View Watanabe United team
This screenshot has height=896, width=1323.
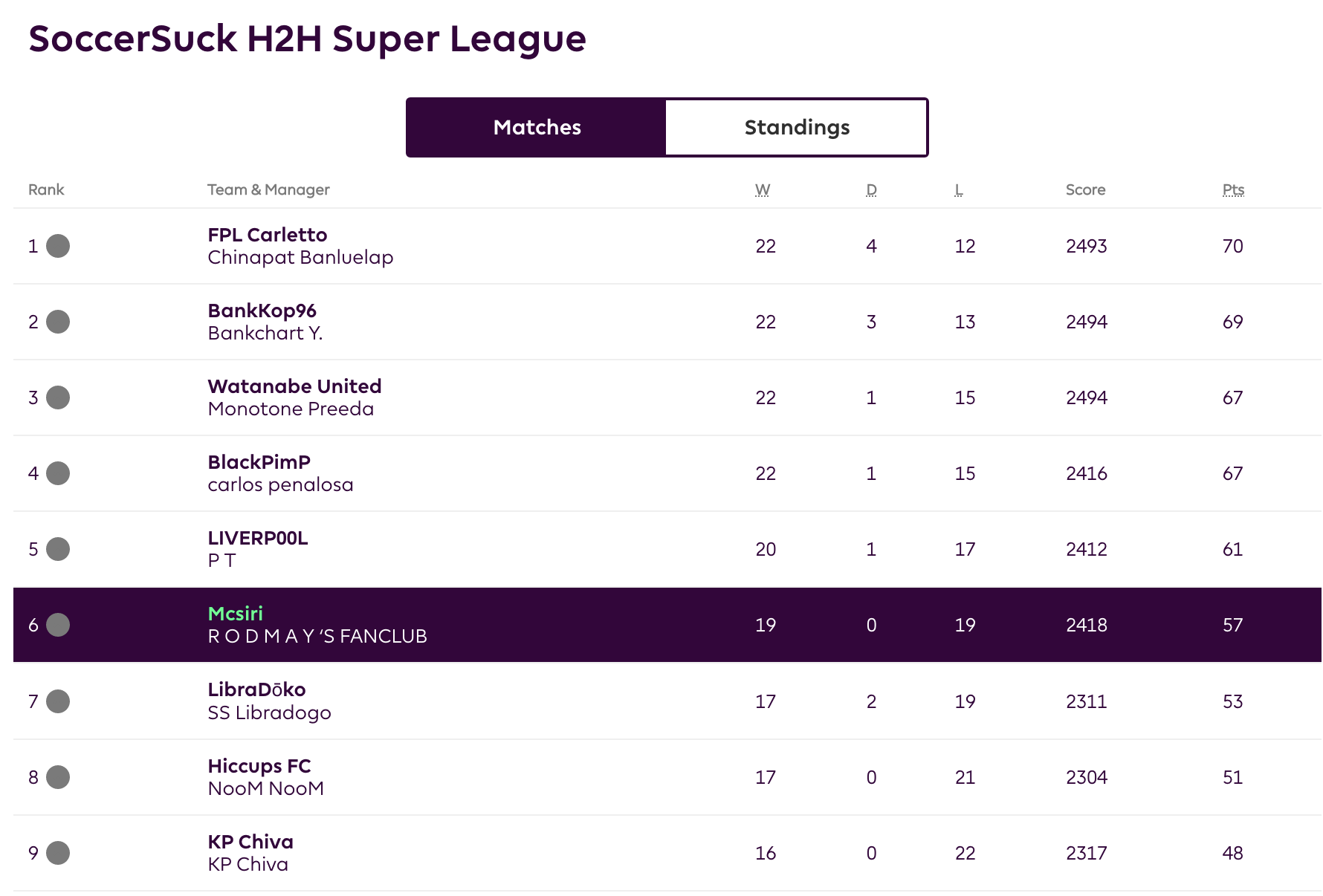point(294,386)
